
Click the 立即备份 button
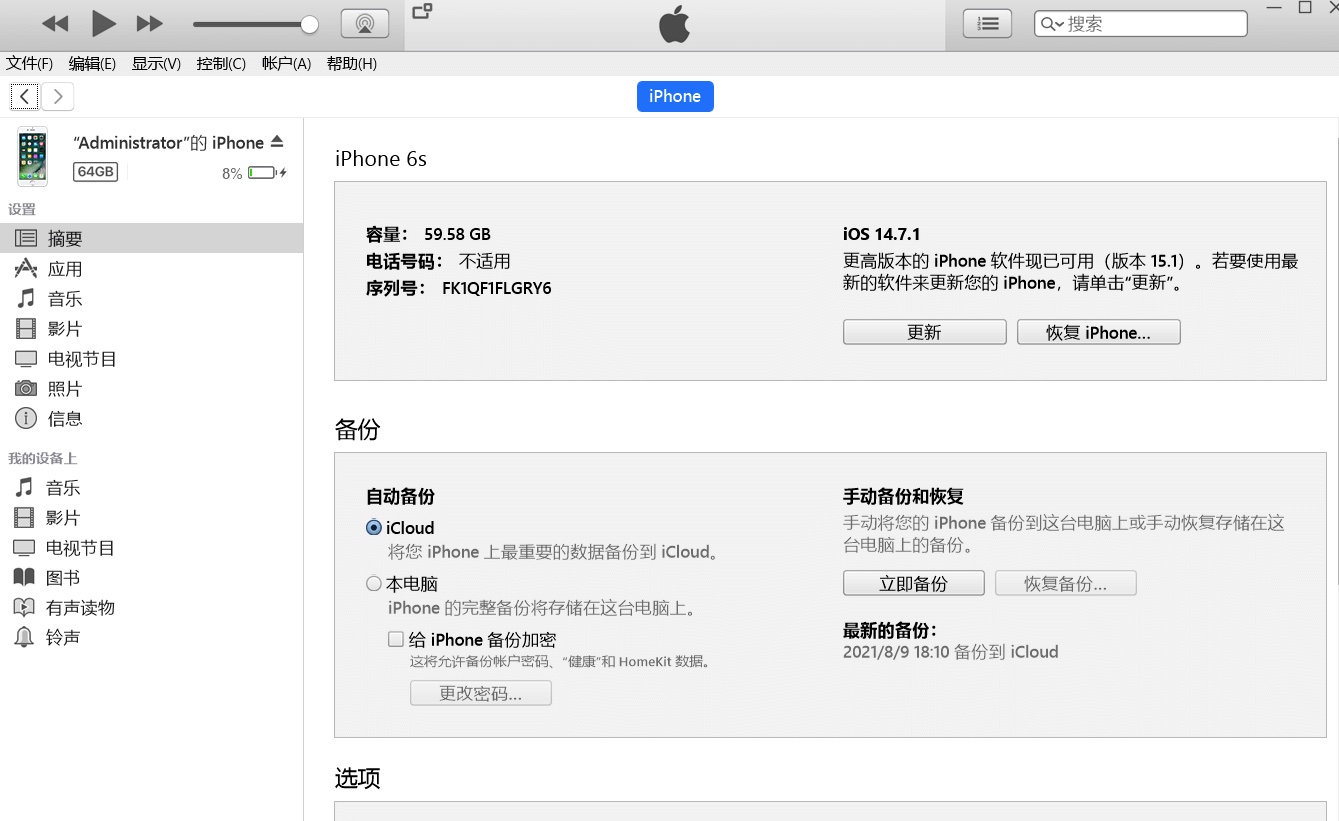(913, 583)
